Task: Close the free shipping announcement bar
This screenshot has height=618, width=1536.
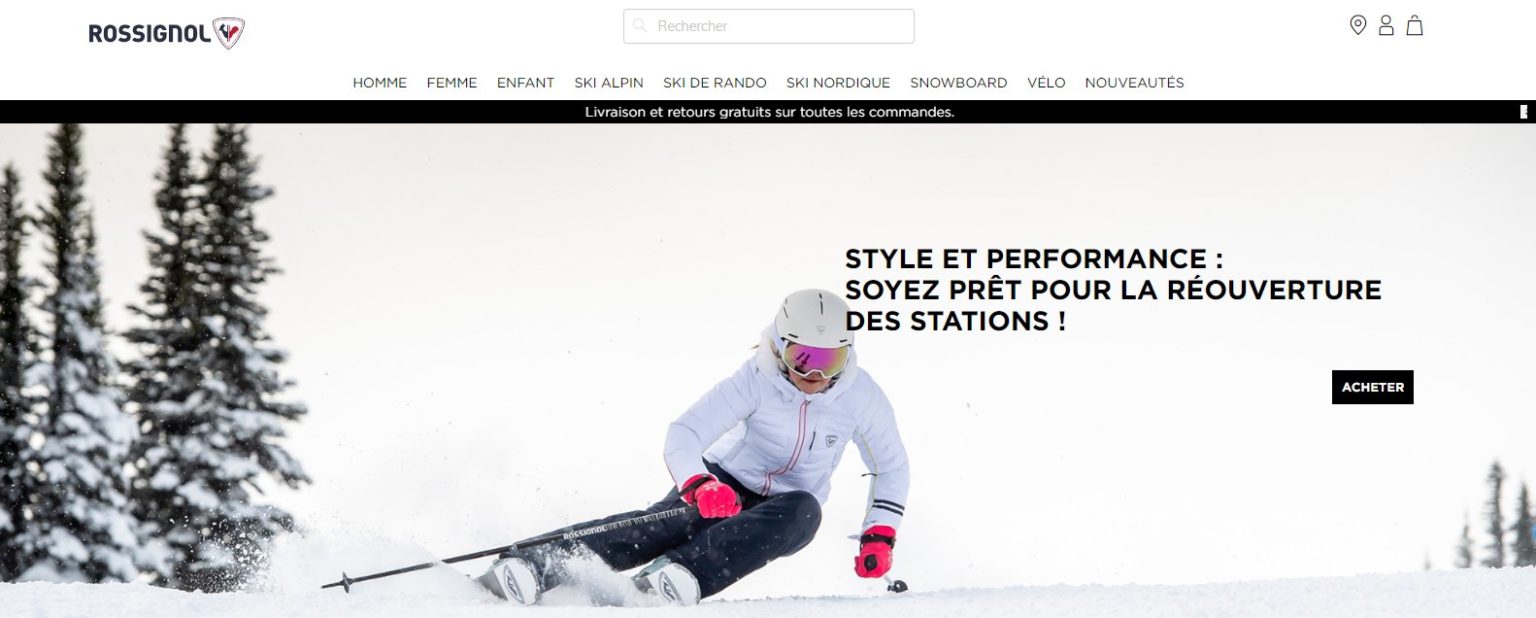Action: click(1523, 112)
